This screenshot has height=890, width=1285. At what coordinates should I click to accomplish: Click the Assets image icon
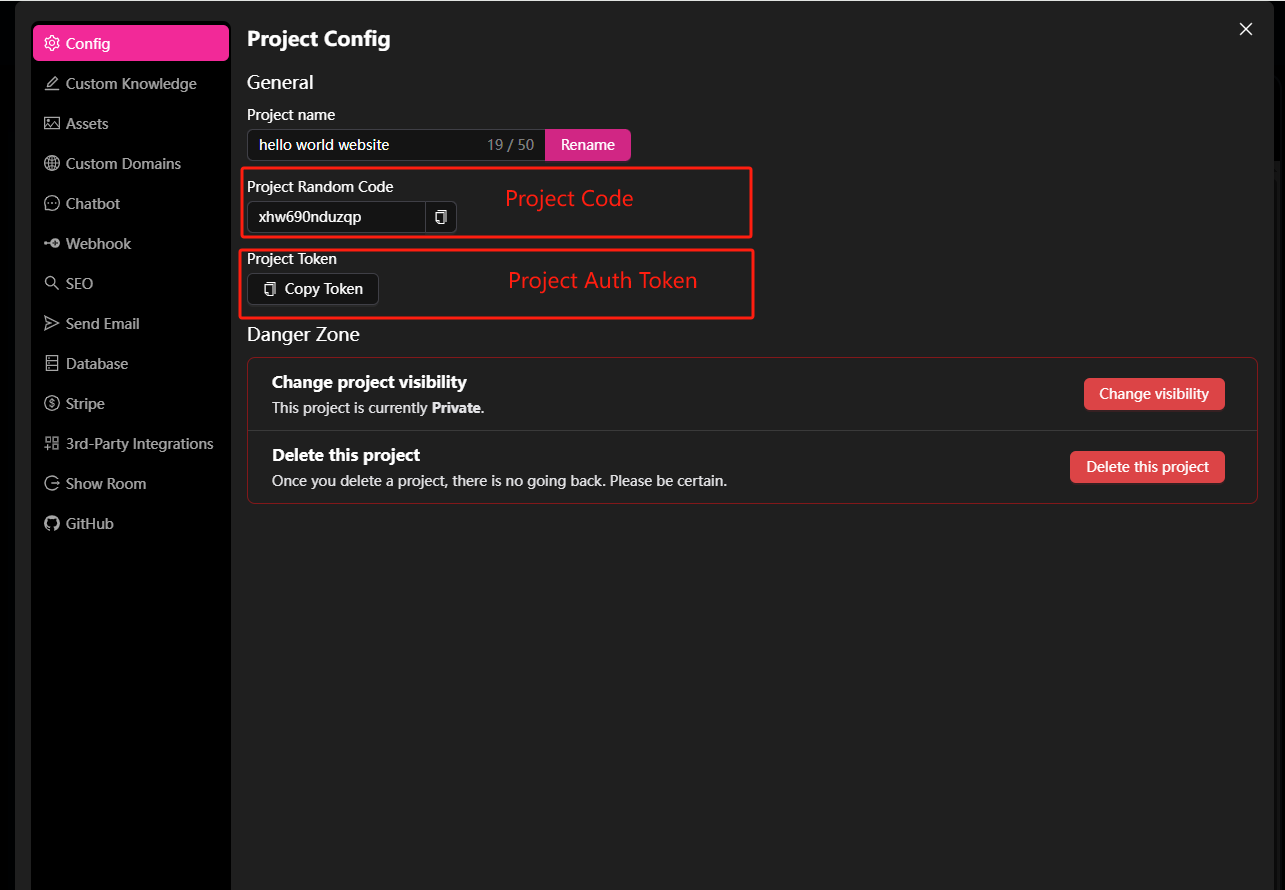pyautogui.click(x=52, y=124)
